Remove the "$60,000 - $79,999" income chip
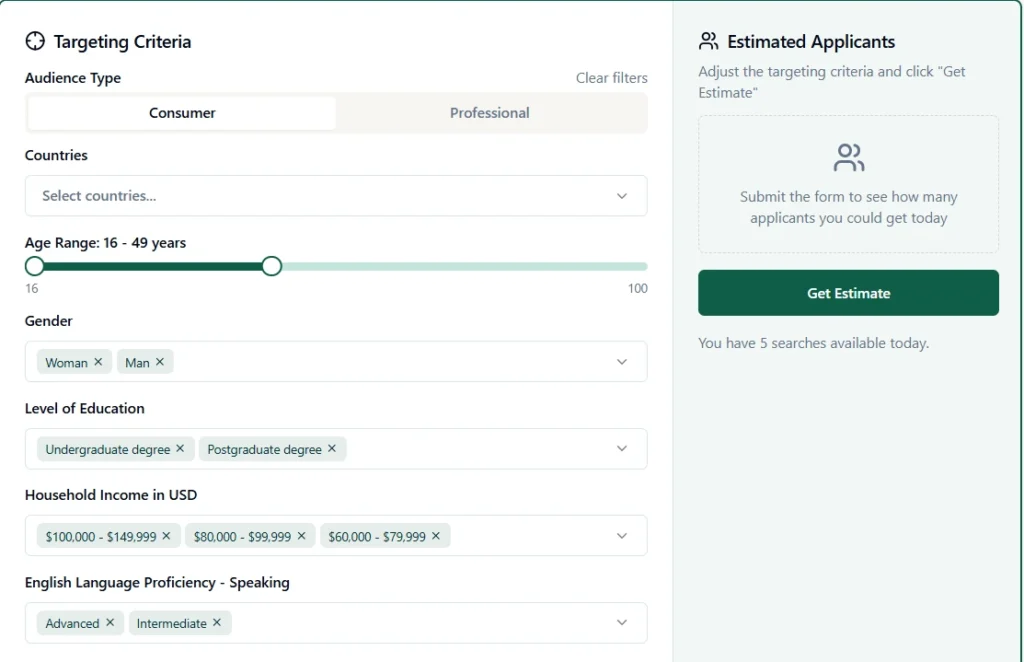The image size is (1024, 662). click(x=434, y=536)
